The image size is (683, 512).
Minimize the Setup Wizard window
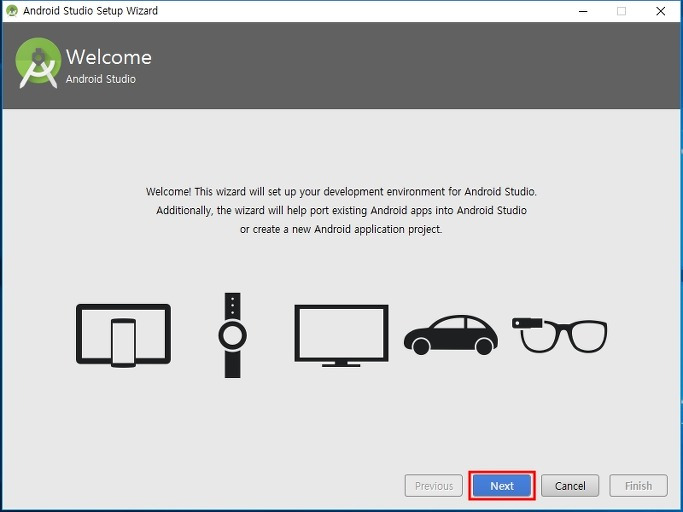(583, 11)
